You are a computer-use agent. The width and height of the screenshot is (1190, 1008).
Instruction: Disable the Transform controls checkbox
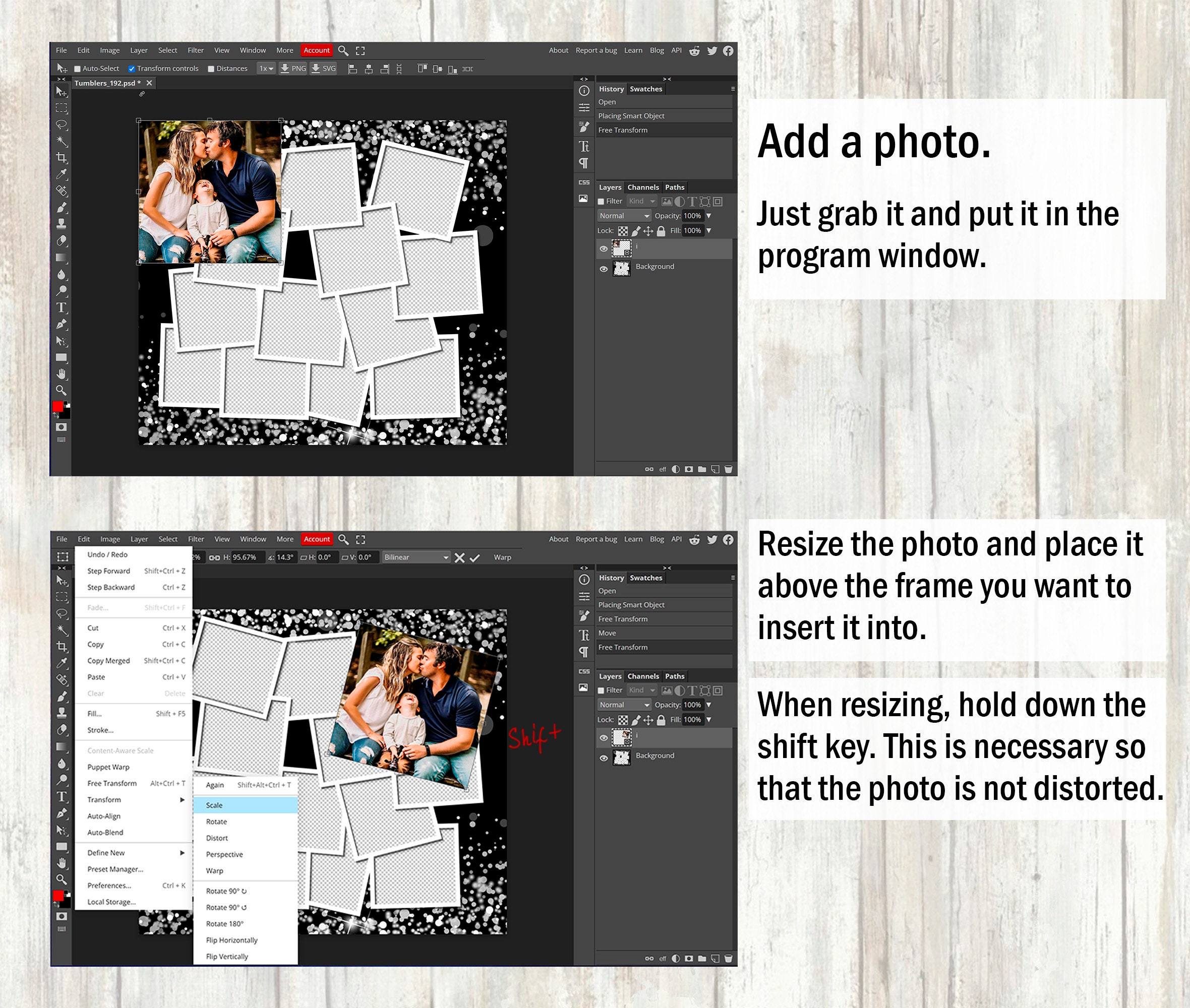[x=132, y=68]
